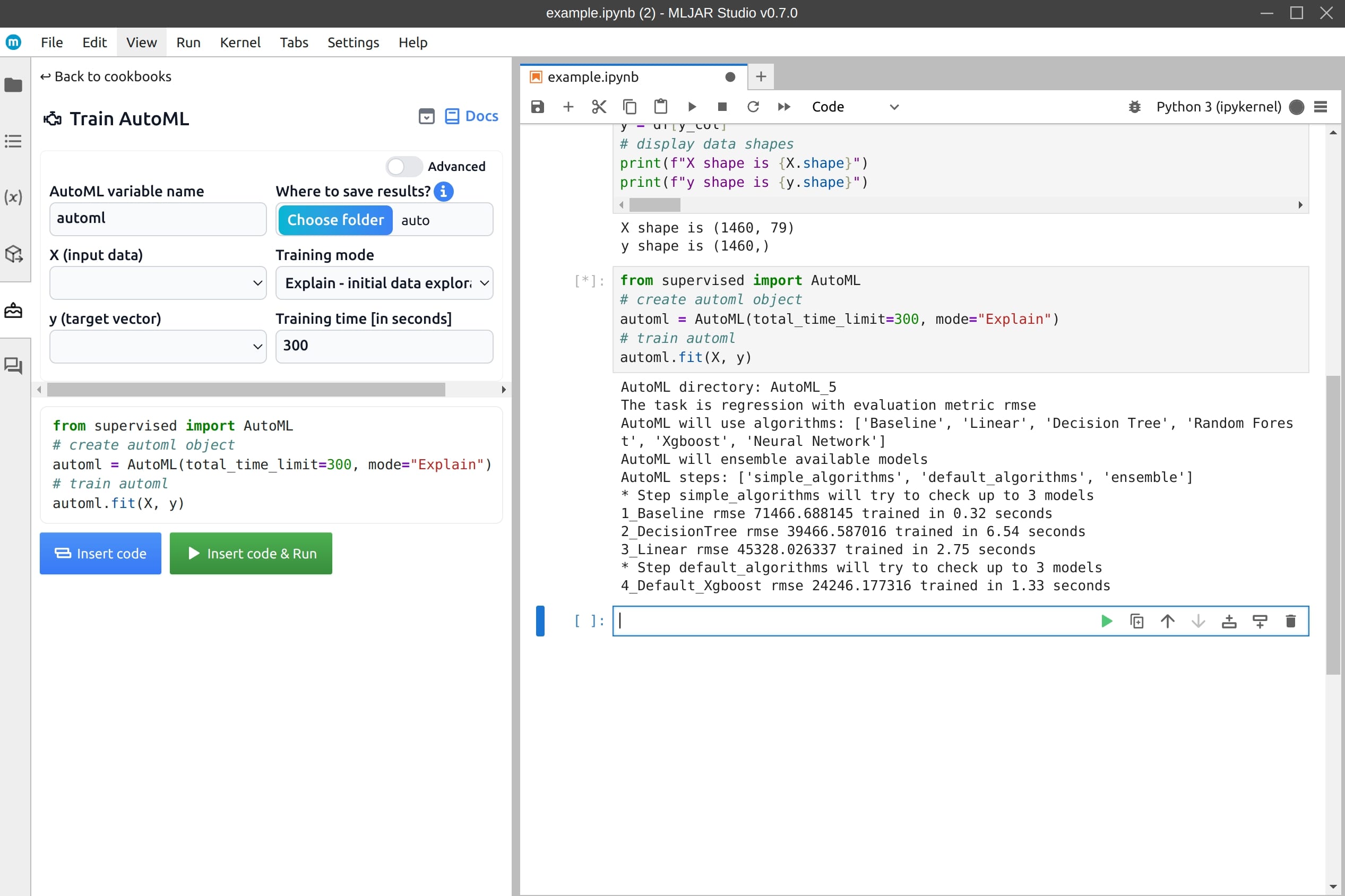Click the cut cell icon

coord(599,107)
